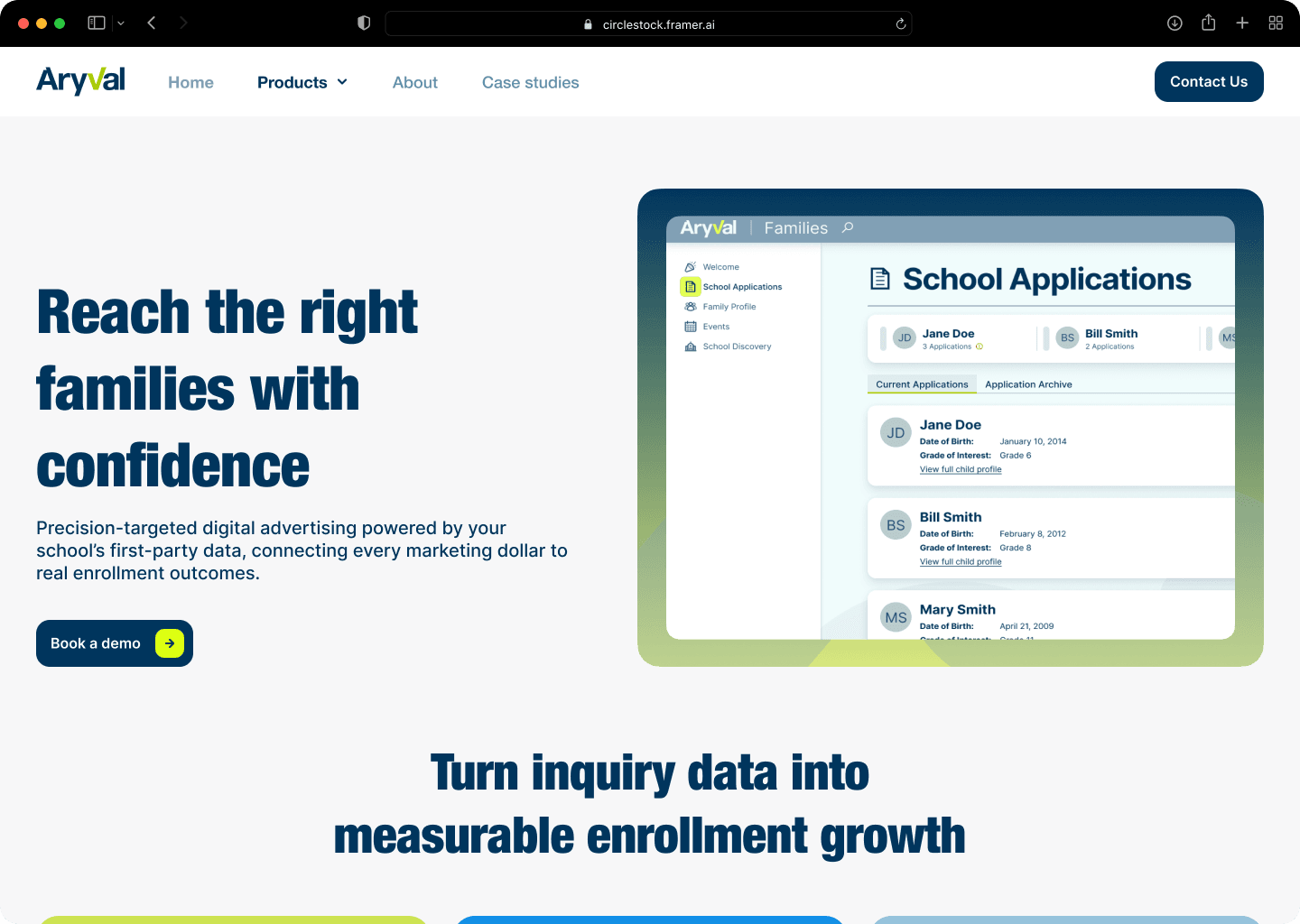Click the "Reach the right families with confidence" headline
The height and width of the screenshot is (924, 1300).
coord(227,389)
